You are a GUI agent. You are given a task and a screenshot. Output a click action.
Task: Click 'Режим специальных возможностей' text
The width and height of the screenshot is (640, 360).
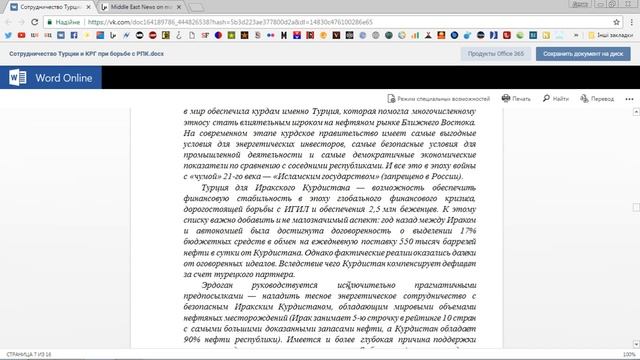[x=443, y=99]
